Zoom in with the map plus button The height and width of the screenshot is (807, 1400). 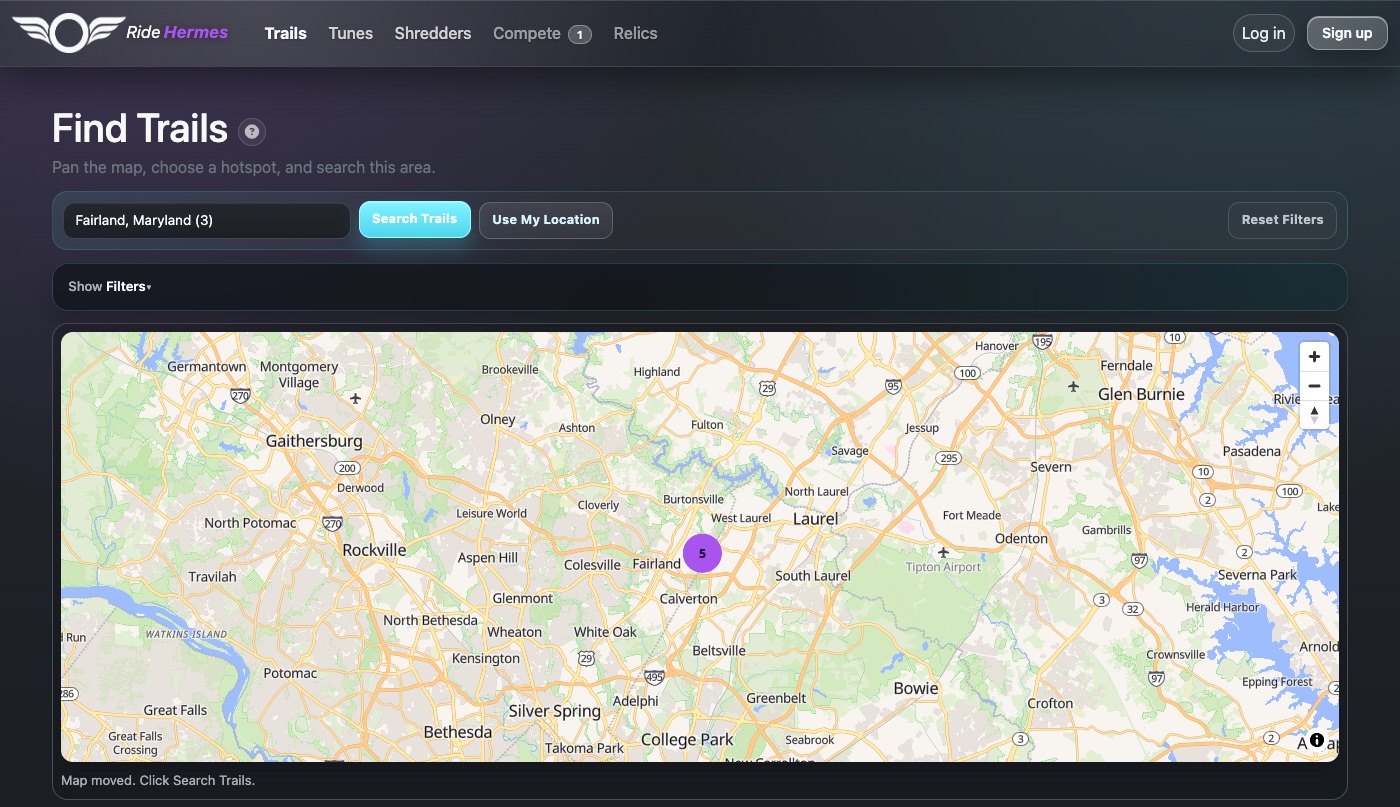click(1314, 357)
